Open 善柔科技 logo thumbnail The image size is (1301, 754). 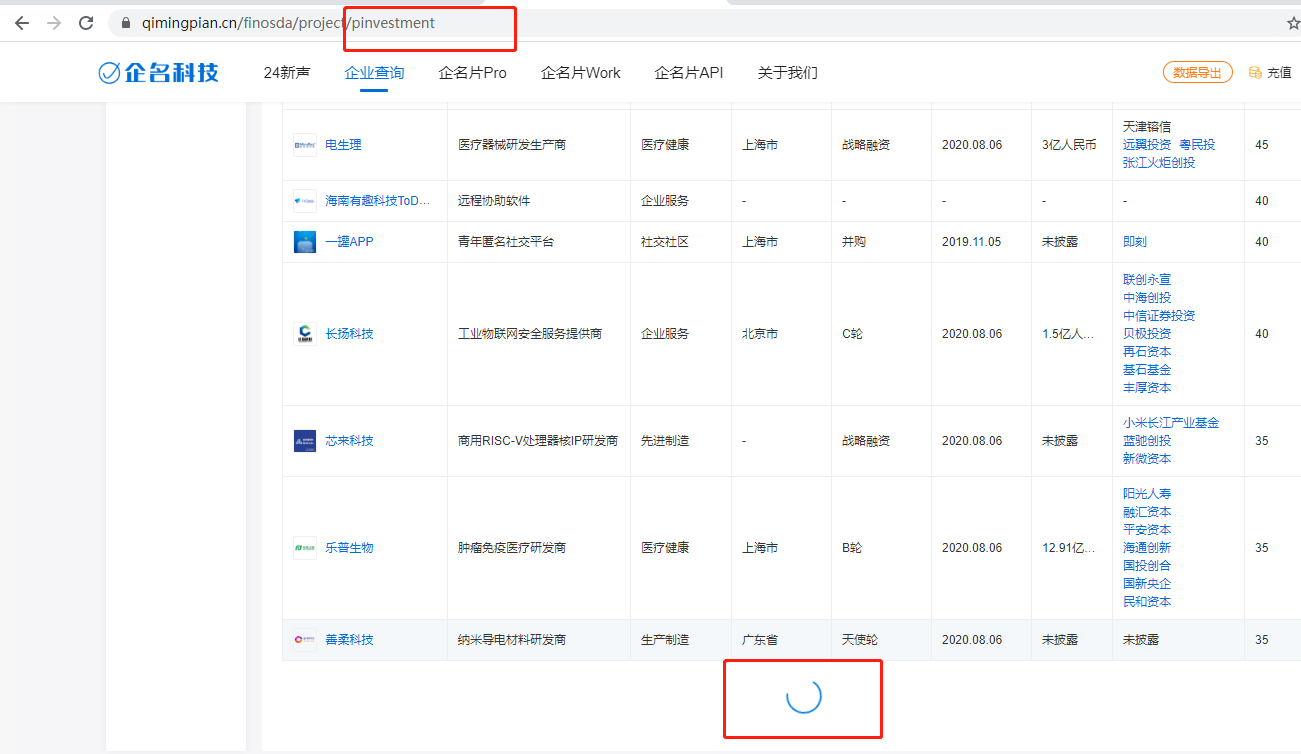point(305,639)
